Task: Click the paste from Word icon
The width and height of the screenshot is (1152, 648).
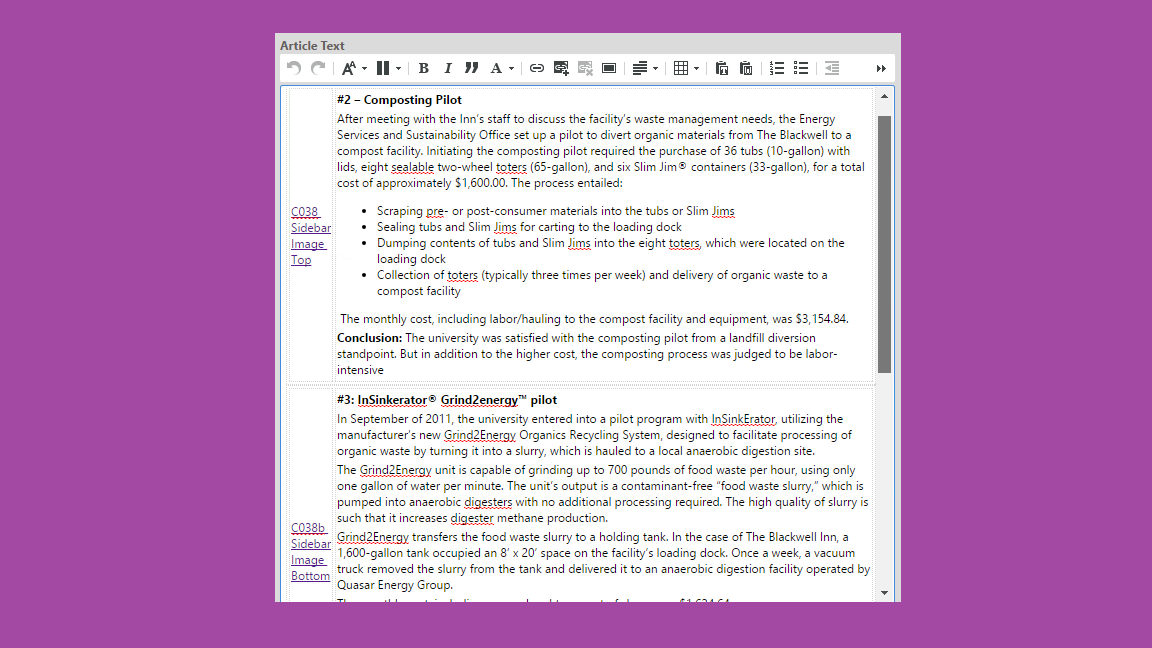Action: (746, 68)
